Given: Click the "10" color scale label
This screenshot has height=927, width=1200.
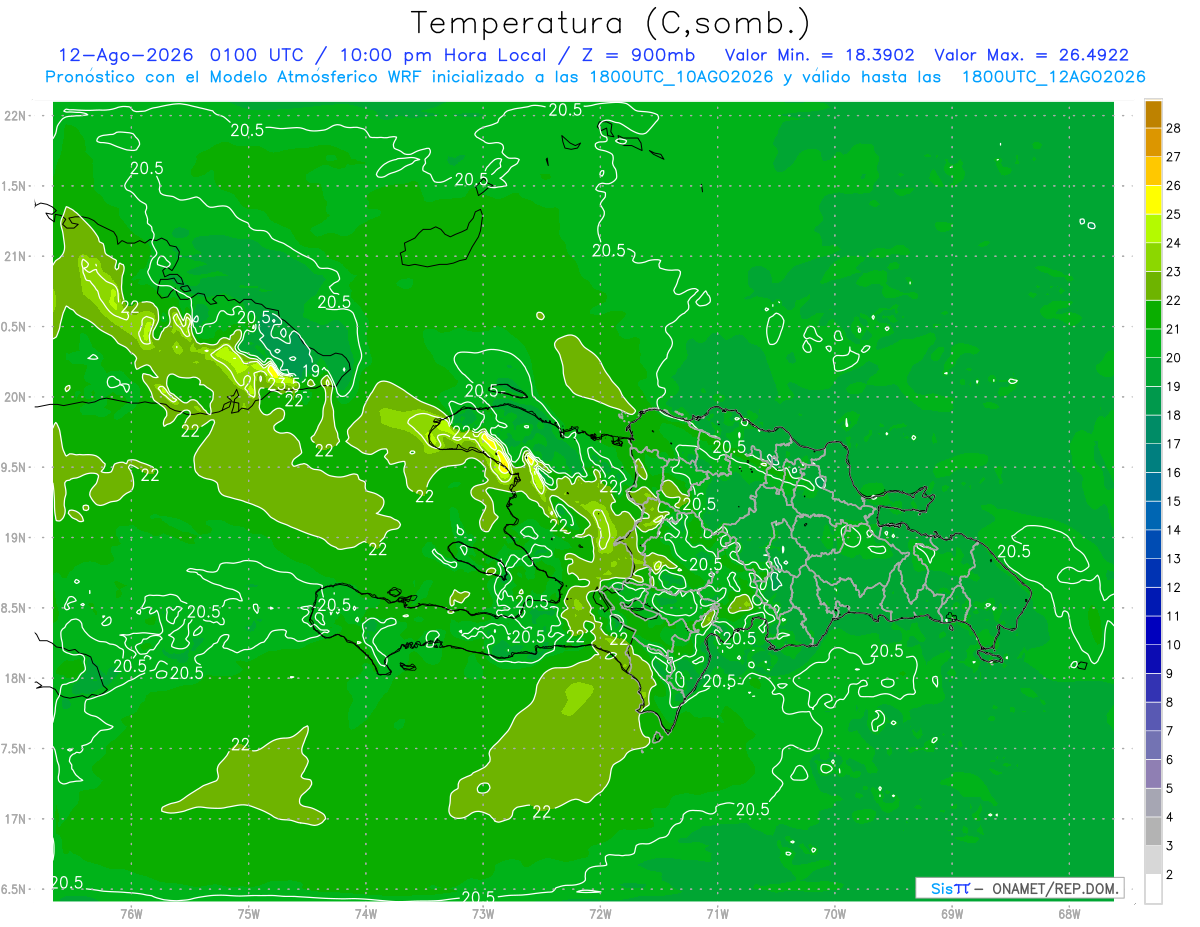Looking at the screenshot, I should [x=1173, y=645].
